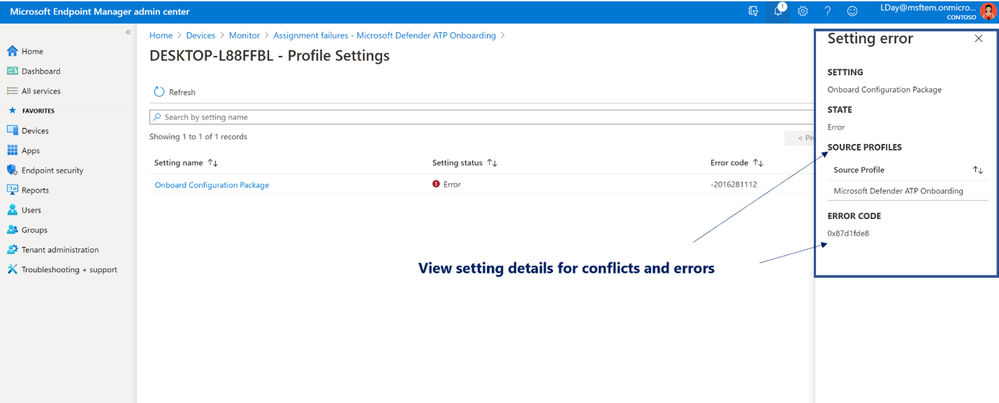
Task: Open the Onboard Configuration Package link
Action: [212, 185]
